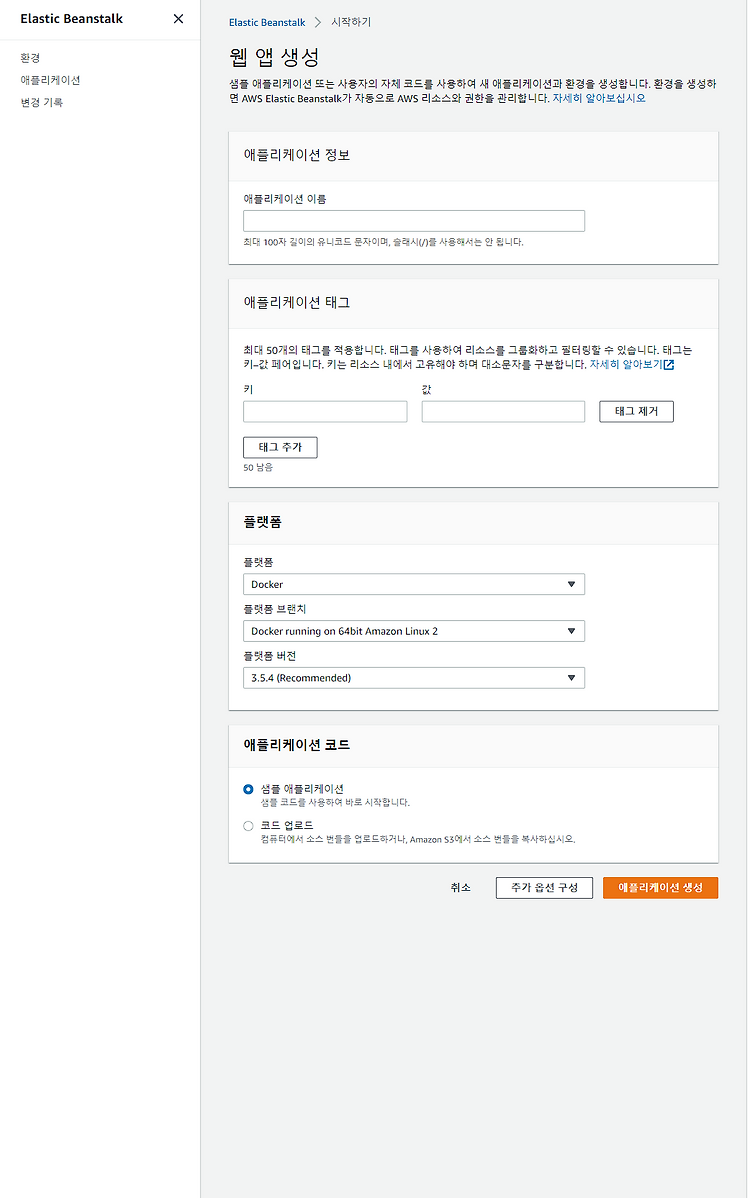Select the 샘플 애플리케이션 radio button
This screenshot has width=750, height=1198.
[x=248, y=789]
